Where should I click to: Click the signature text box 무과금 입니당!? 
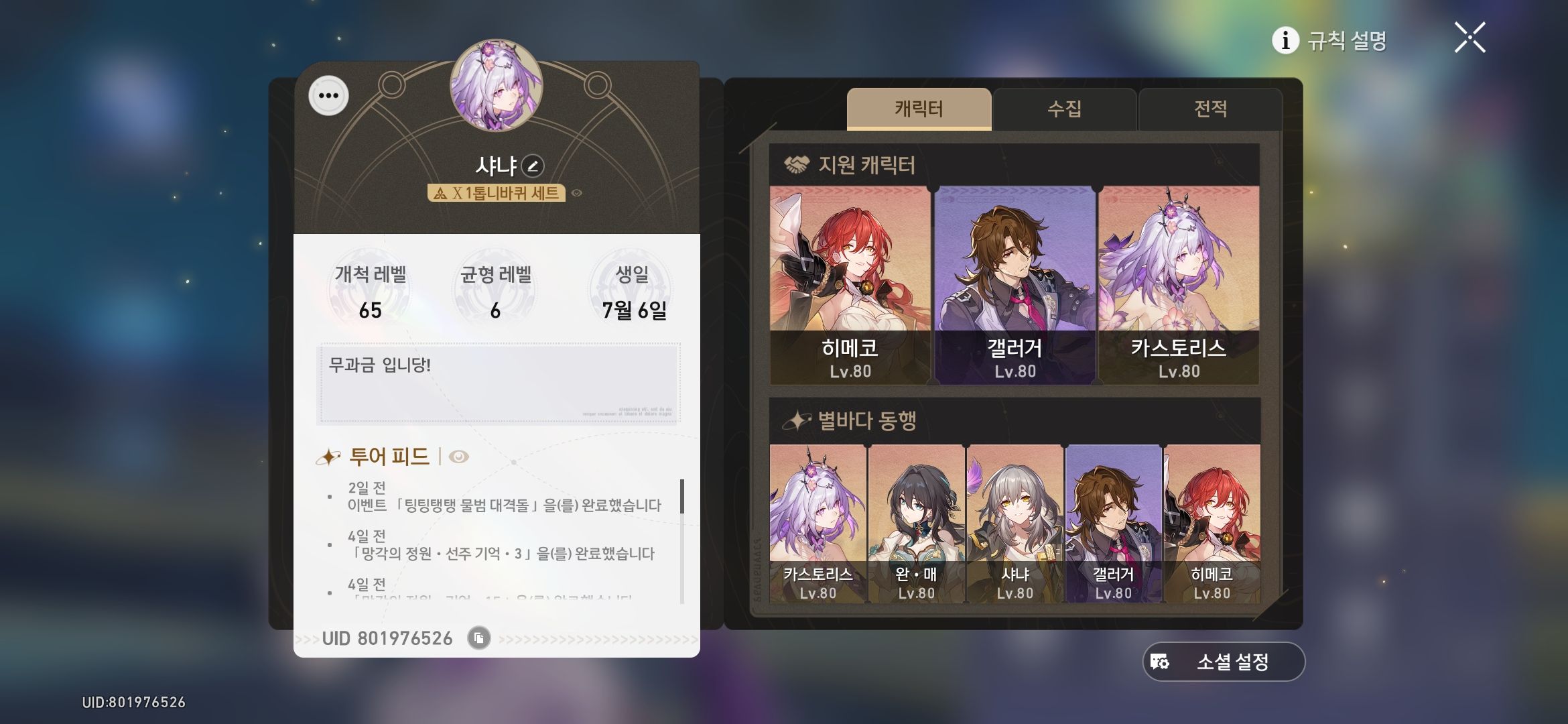pos(498,383)
